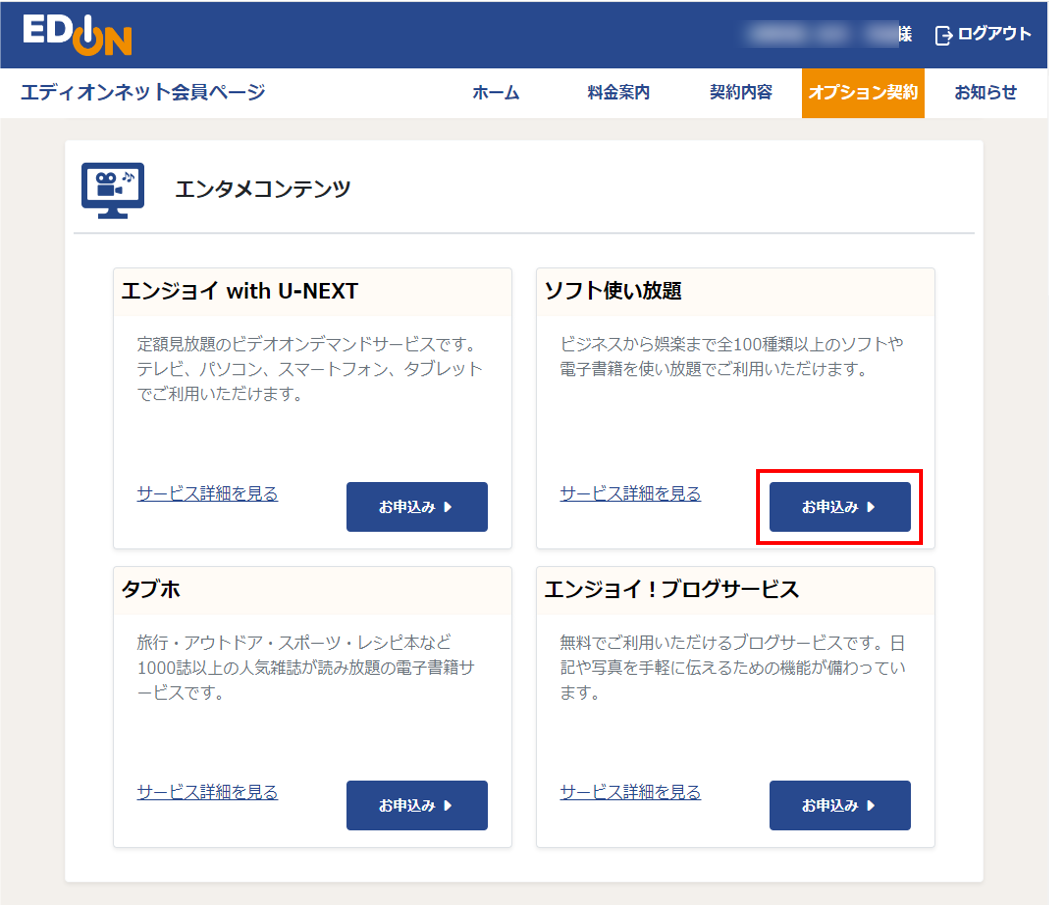Apply for the タブホ magazine service
Screen dimensions: 1049x905
click(417, 805)
